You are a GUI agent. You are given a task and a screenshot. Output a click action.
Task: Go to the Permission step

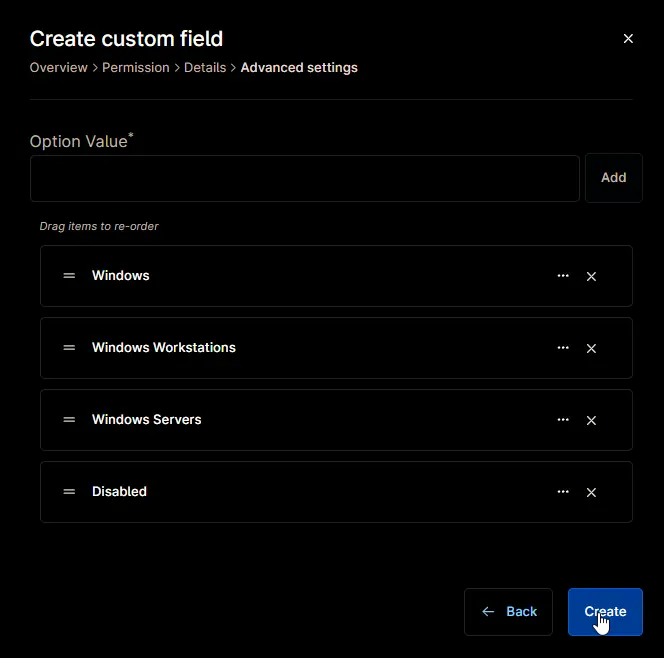point(136,68)
